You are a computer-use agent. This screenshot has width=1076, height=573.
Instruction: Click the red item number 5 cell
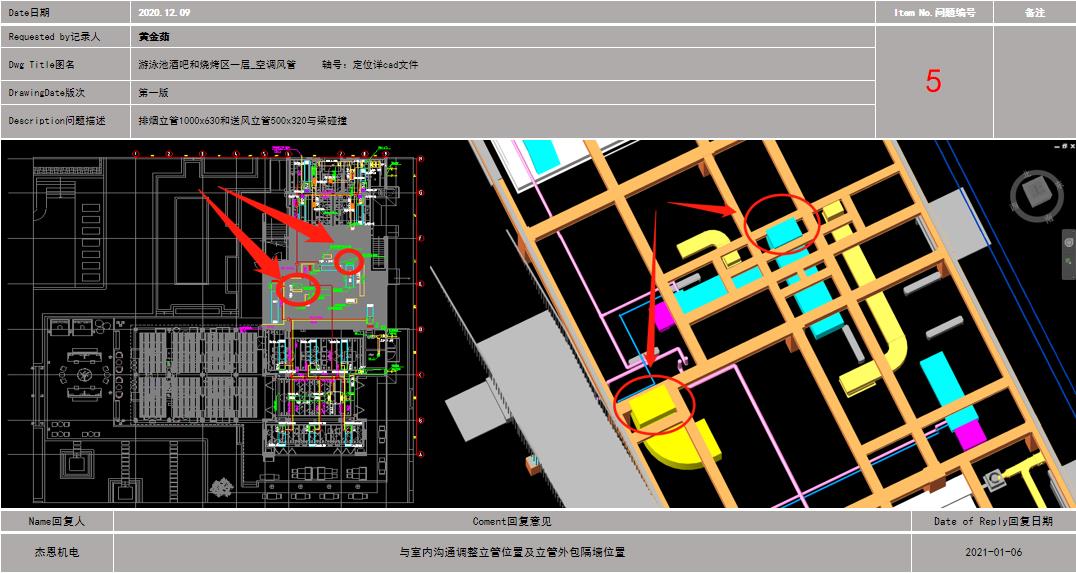click(x=933, y=82)
